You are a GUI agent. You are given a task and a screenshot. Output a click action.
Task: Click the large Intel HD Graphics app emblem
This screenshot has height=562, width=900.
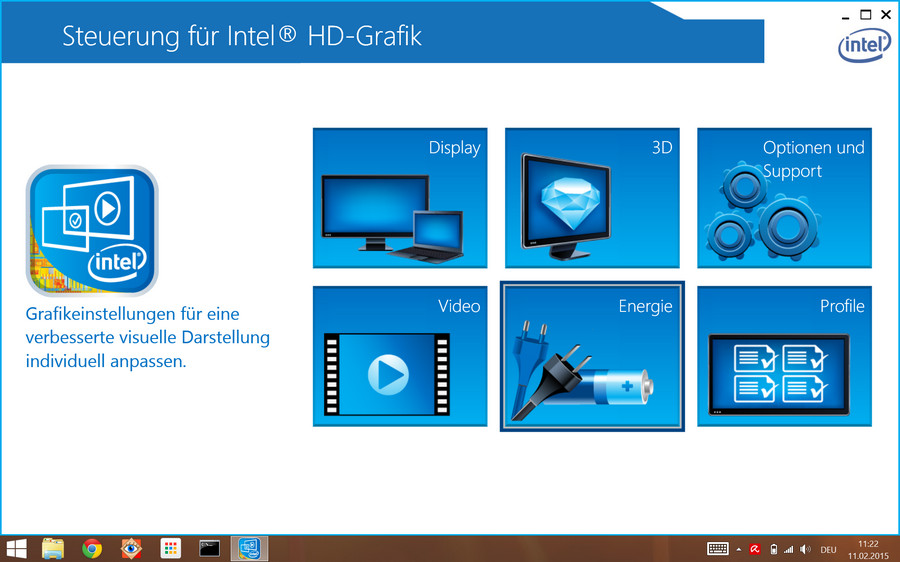[92, 231]
